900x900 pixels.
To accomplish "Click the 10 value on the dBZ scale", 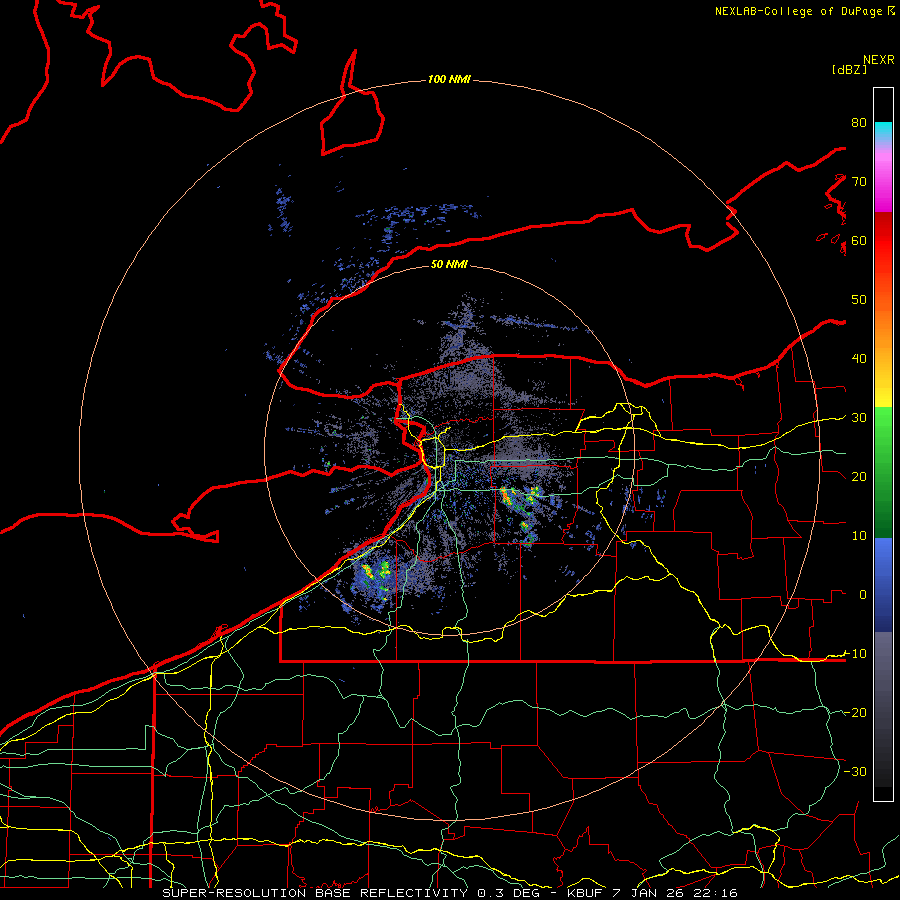I will [859, 536].
